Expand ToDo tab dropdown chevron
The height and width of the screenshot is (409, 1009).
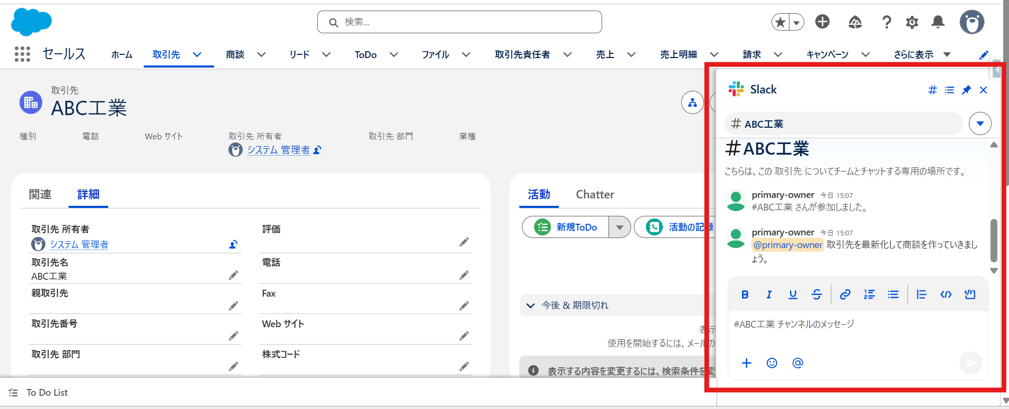point(393,55)
